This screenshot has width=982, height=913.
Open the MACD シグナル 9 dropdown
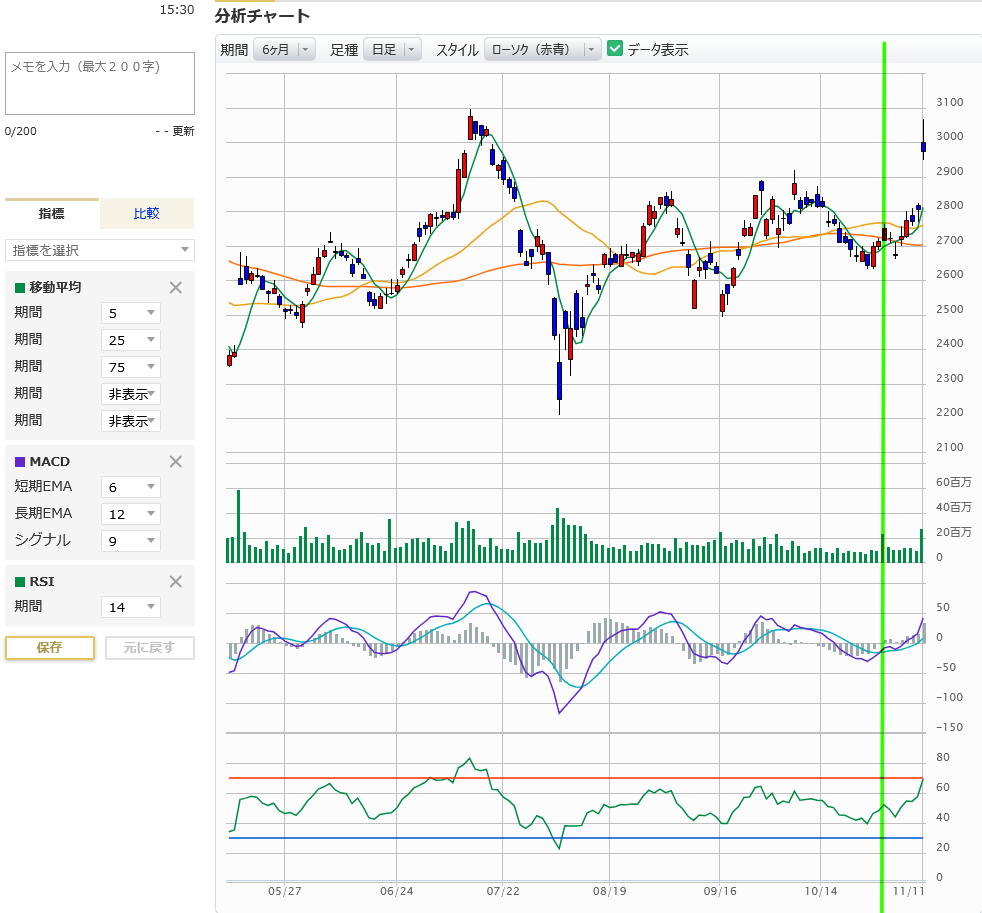131,541
